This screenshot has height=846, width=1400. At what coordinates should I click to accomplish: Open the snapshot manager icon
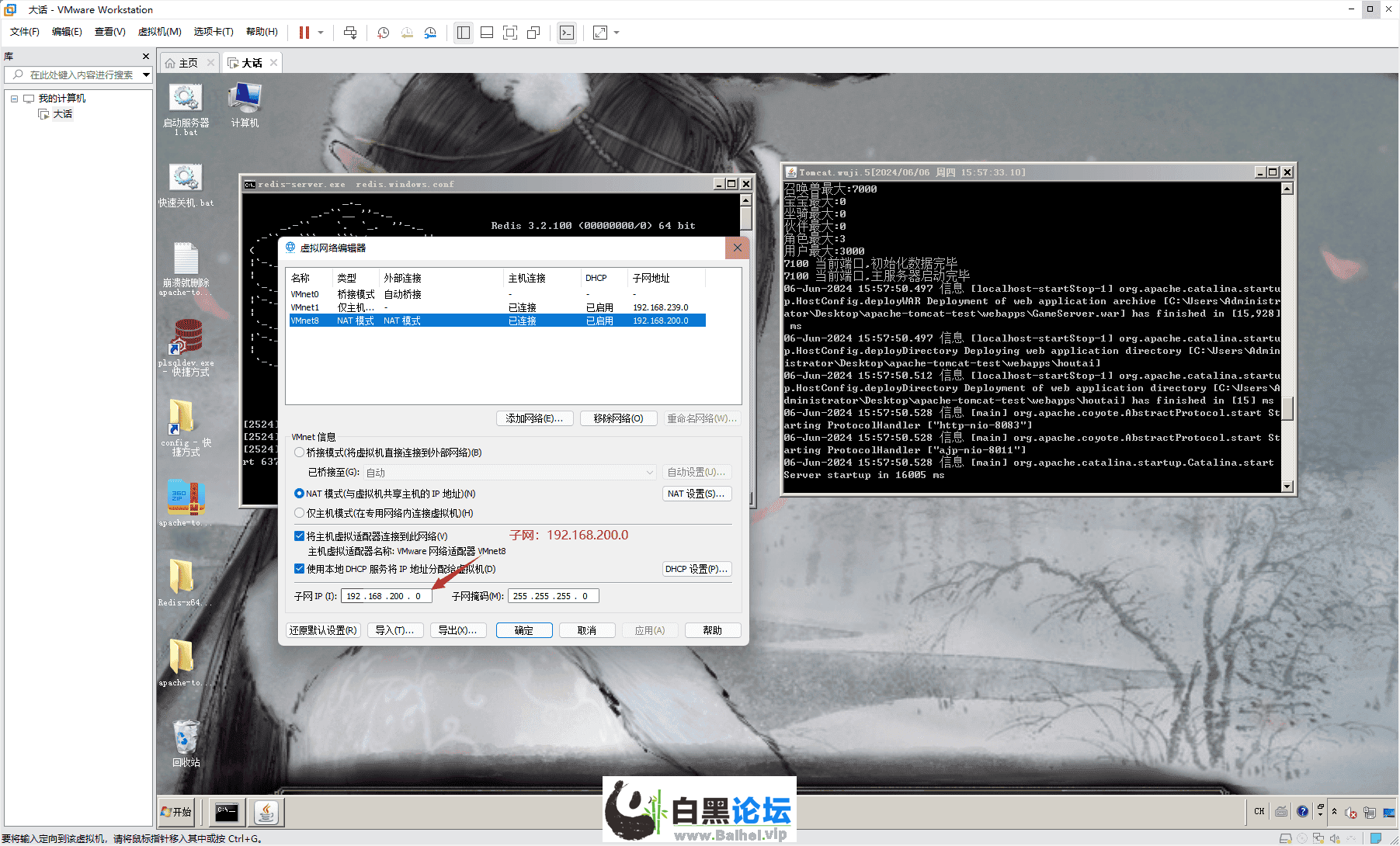tap(430, 33)
